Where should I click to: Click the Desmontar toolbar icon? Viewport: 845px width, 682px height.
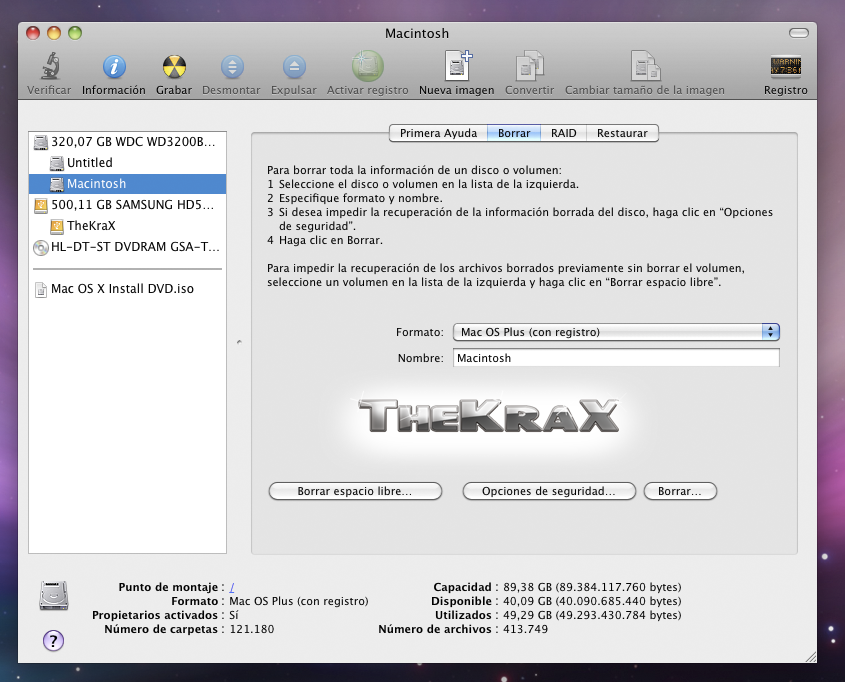pyautogui.click(x=232, y=67)
